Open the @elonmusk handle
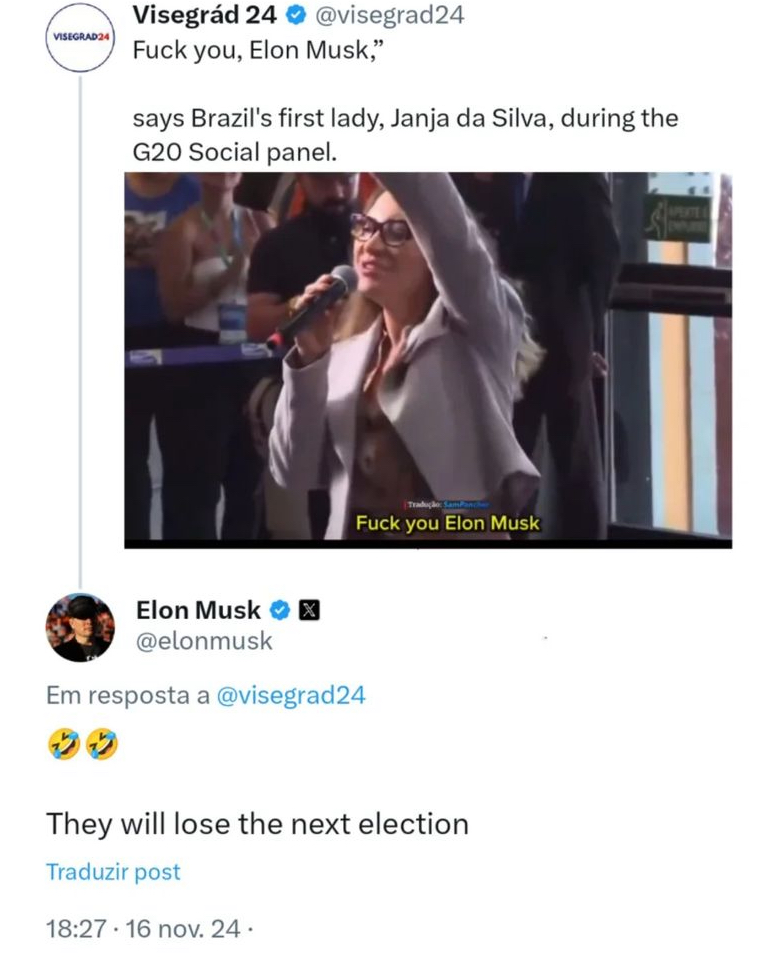This screenshot has width=776, height=958. click(x=204, y=641)
